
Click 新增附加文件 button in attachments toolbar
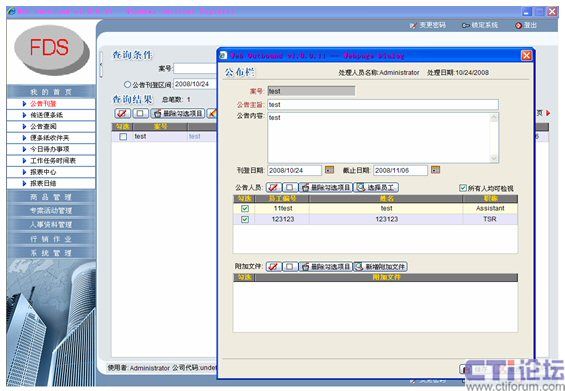tap(380, 266)
